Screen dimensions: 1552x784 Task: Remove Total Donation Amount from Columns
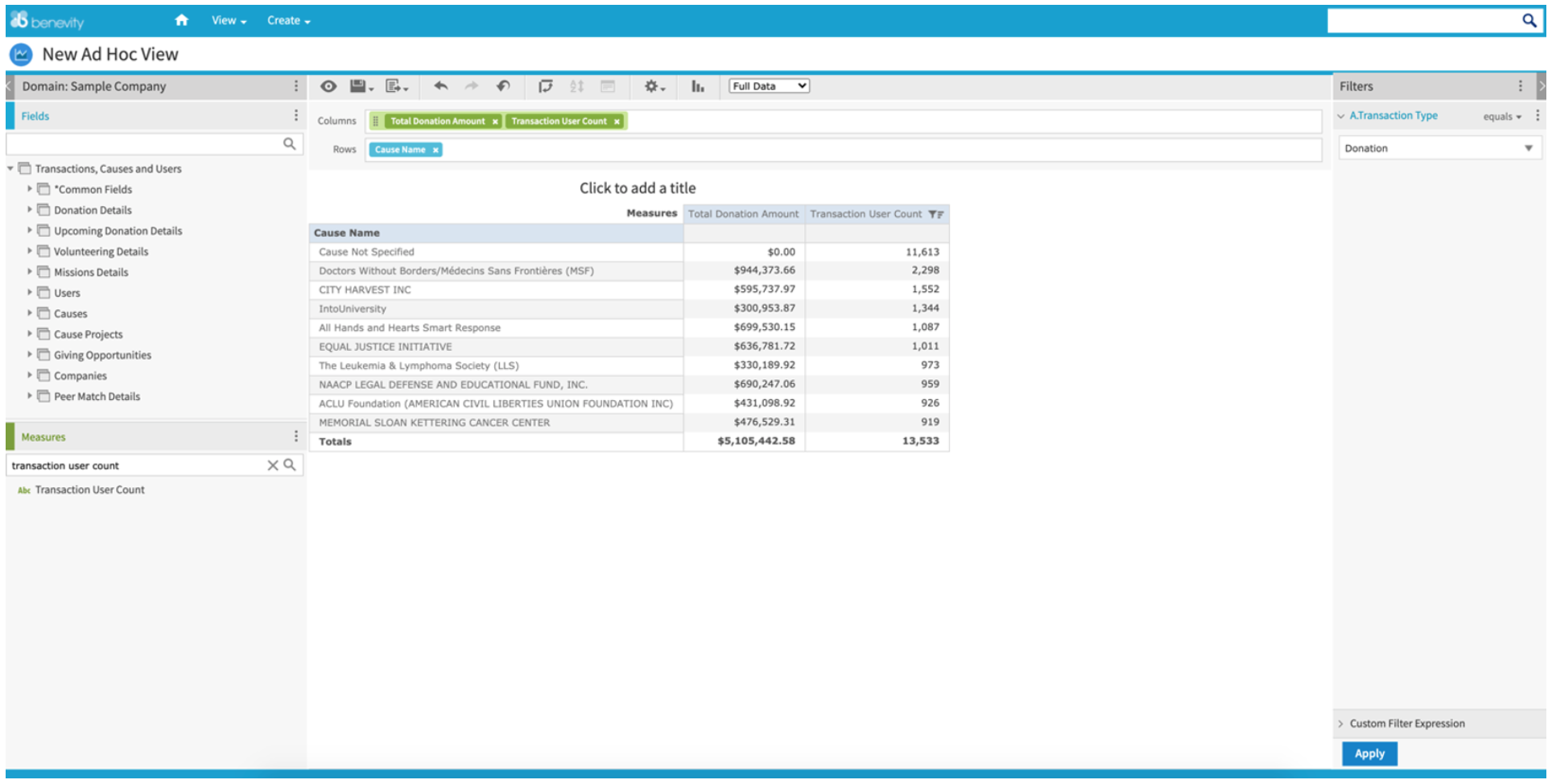pos(495,122)
